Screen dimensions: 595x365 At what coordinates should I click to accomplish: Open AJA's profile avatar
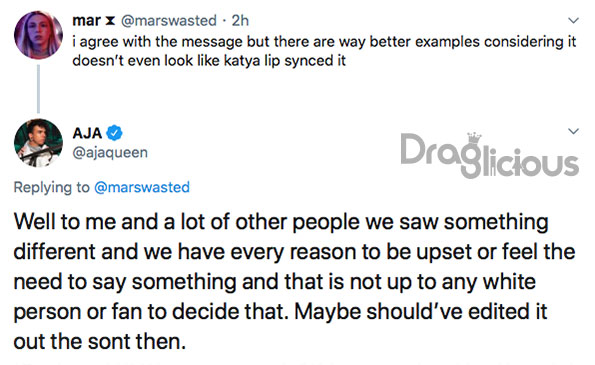pos(38,143)
